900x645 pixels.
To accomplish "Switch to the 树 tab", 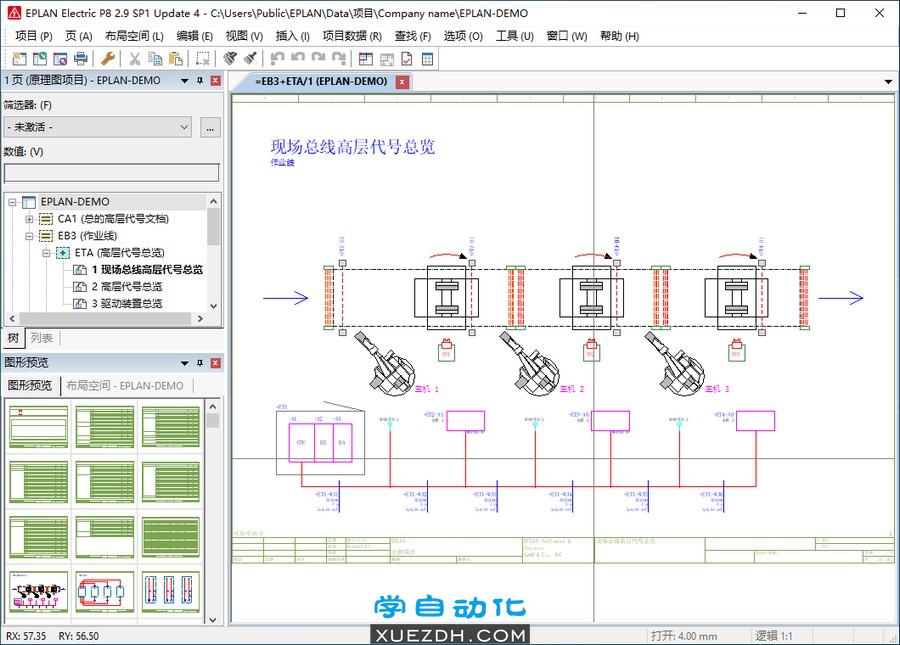I will (x=13, y=338).
